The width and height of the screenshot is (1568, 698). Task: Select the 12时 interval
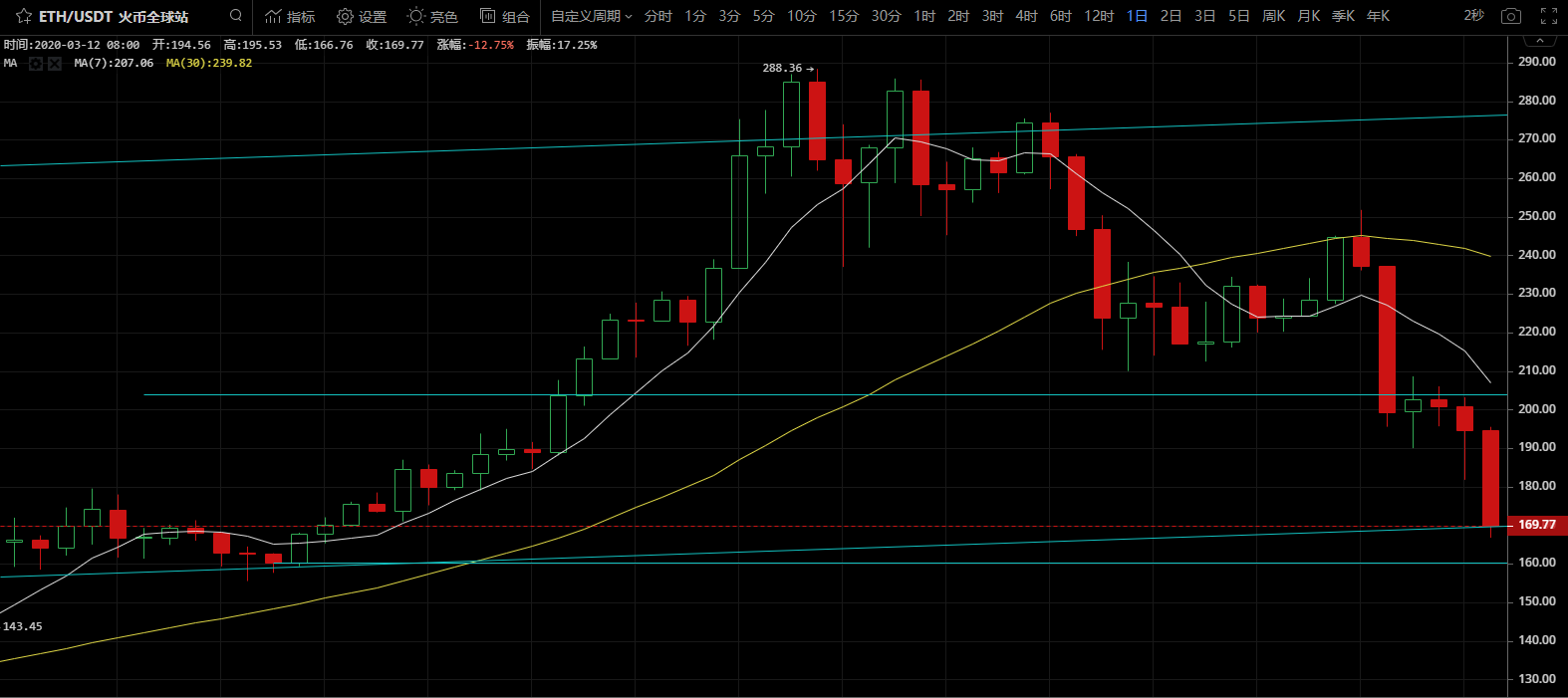(x=1099, y=16)
